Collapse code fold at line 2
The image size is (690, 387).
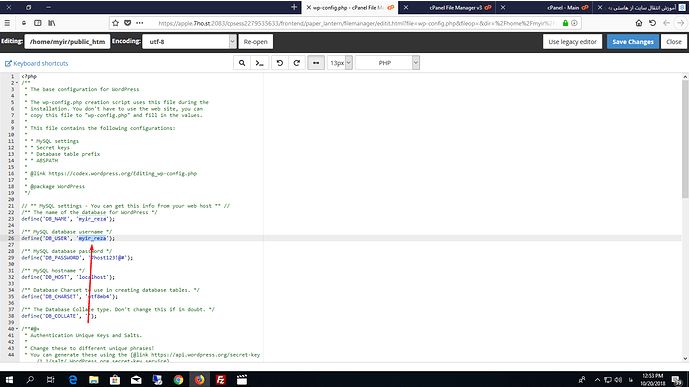17,83
